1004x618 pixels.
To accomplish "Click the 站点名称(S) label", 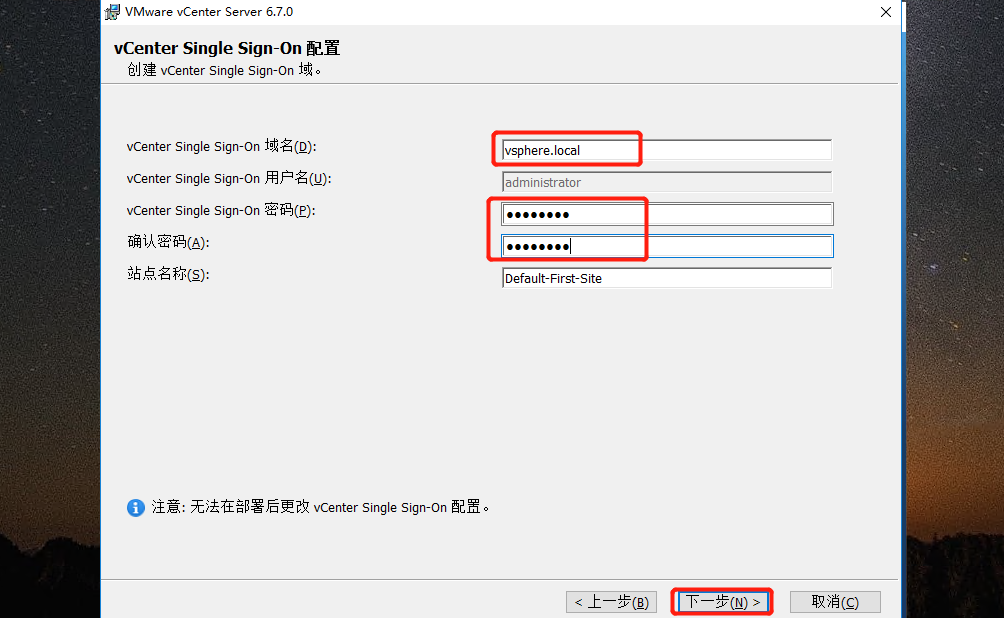I will (168, 274).
